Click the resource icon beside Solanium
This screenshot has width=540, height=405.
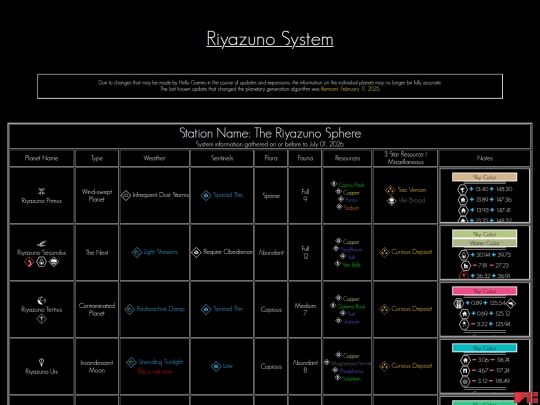coord(338,378)
